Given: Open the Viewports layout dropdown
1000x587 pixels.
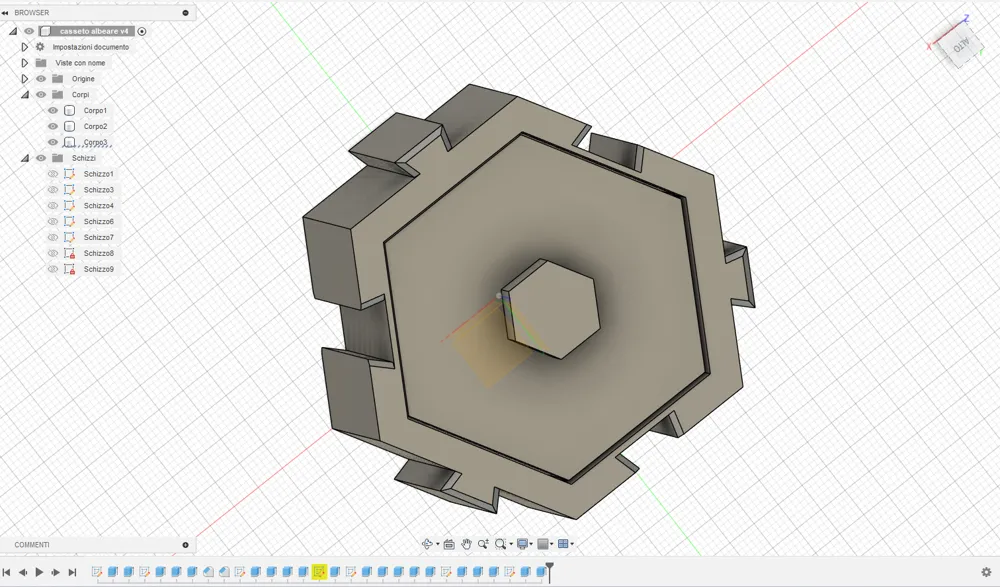Looking at the screenshot, I should click(x=565, y=544).
